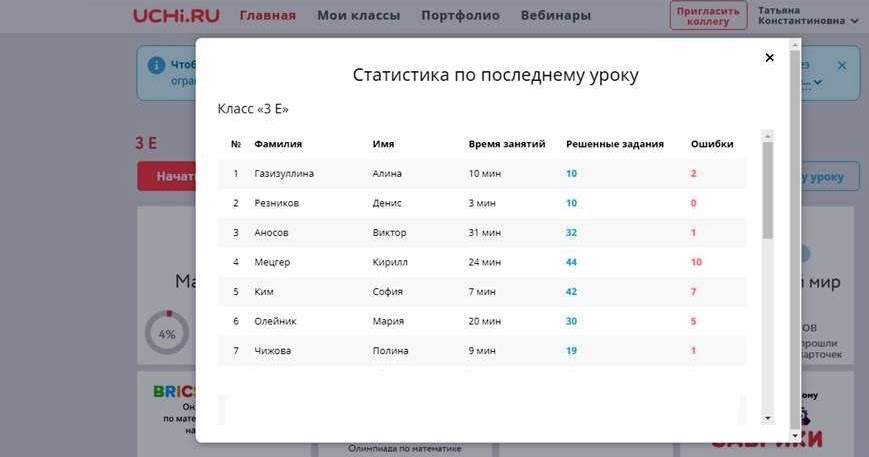The width and height of the screenshot is (869, 457).
Task: Dismiss the blue info banner
Action: pos(842,65)
